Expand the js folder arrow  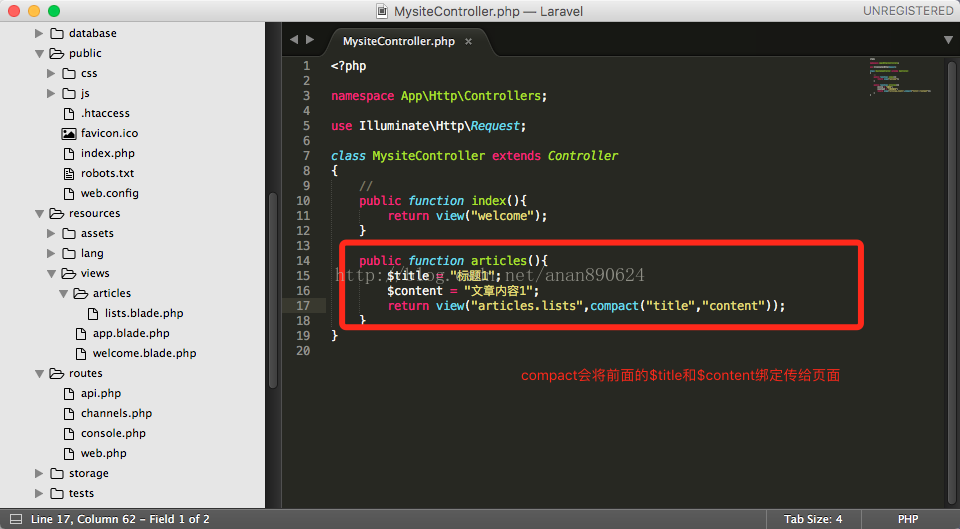(51, 93)
